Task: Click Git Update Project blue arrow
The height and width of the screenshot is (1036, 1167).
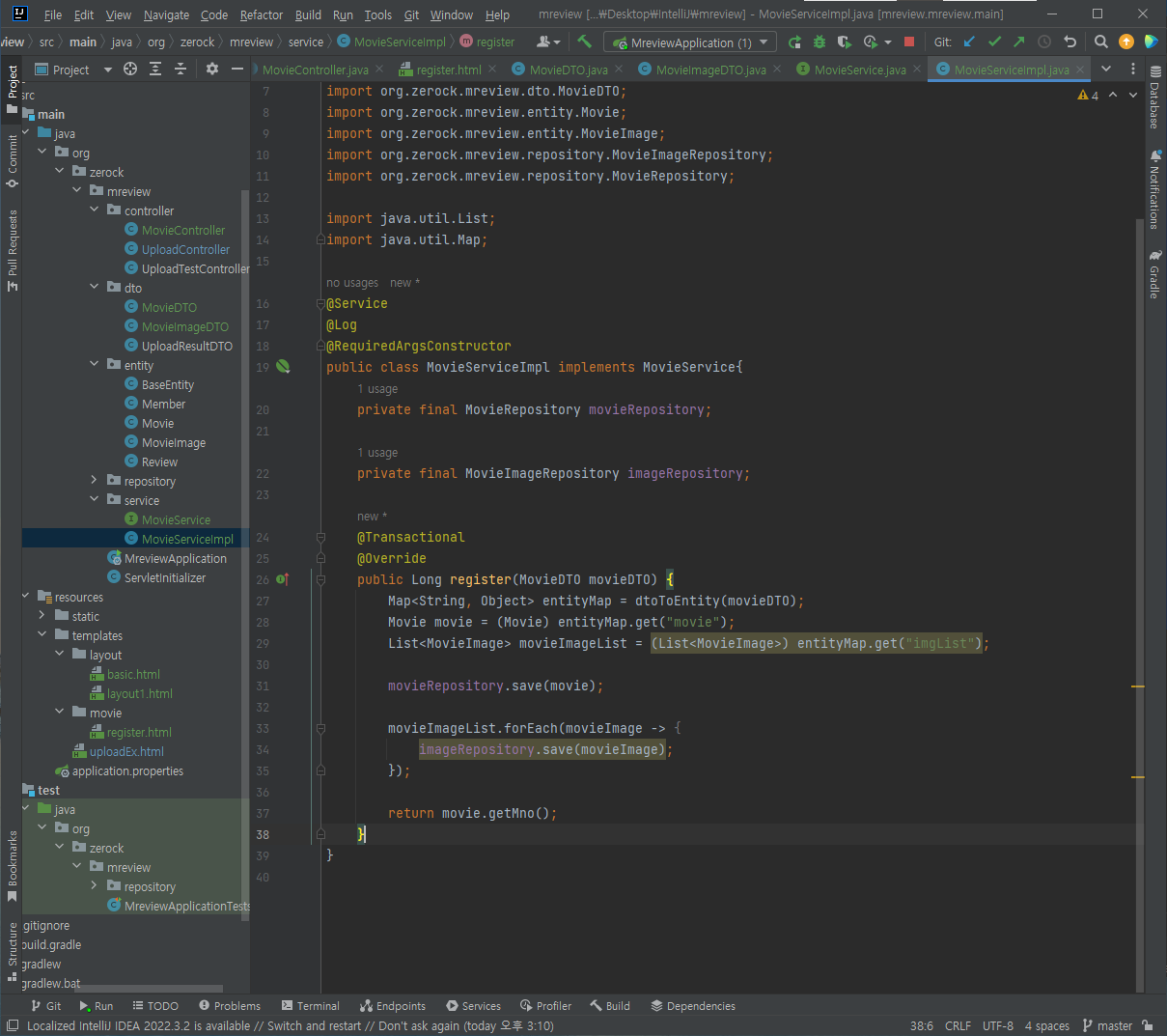Action: pyautogui.click(x=969, y=42)
